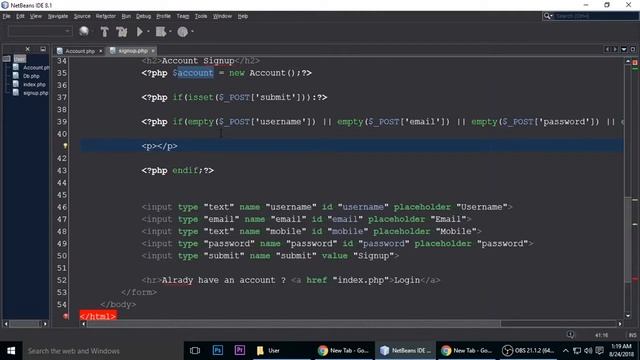The height and width of the screenshot is (360, 640).
Task: Close the signup.php tab
Action: coord(153,51)
